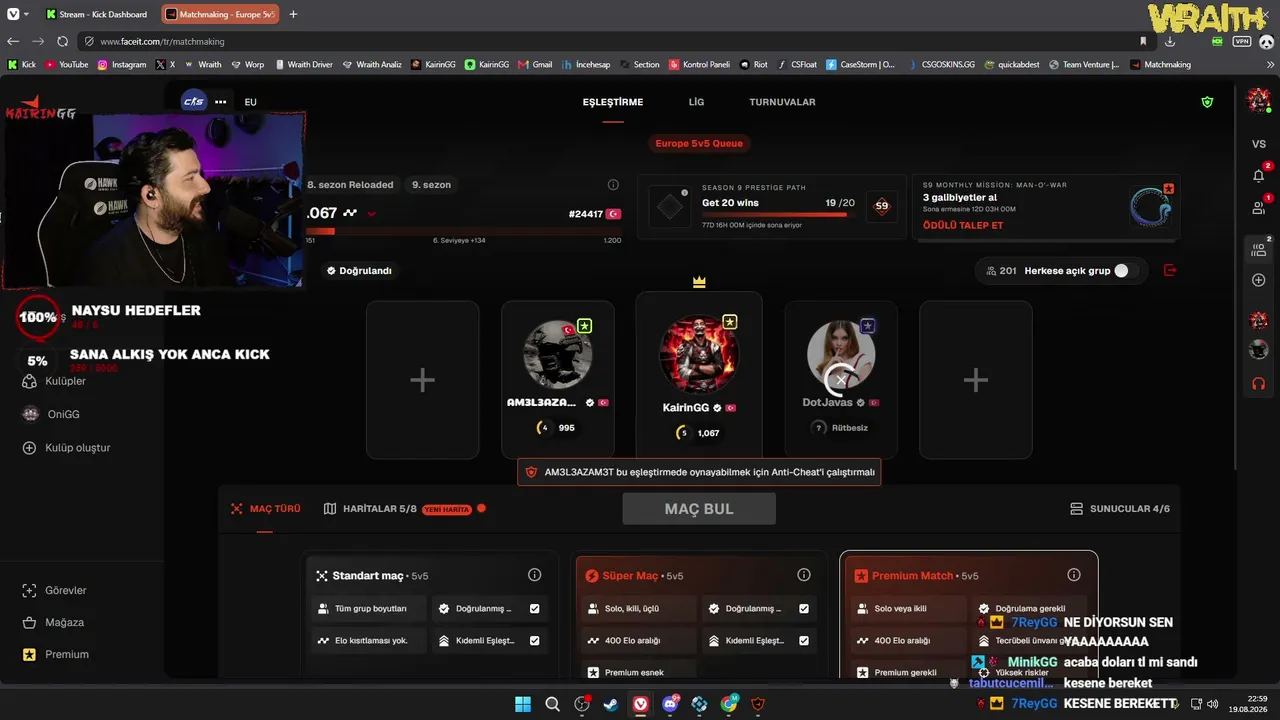Show info for Premium Match card
The width and height of the screenshot is (1280, 720).
(1074, 575)
